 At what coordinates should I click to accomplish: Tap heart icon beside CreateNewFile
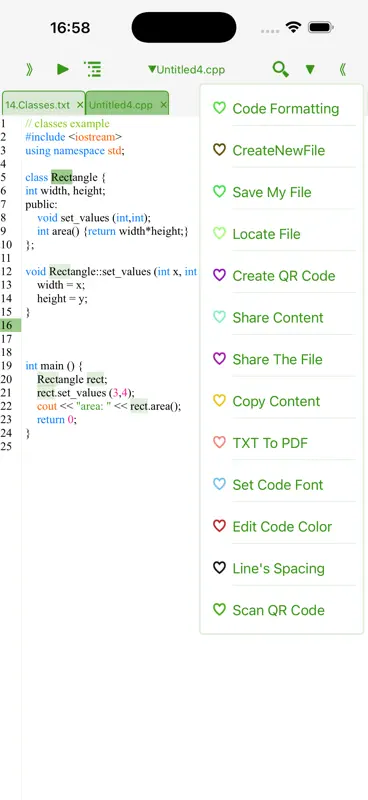pos(219,149)
